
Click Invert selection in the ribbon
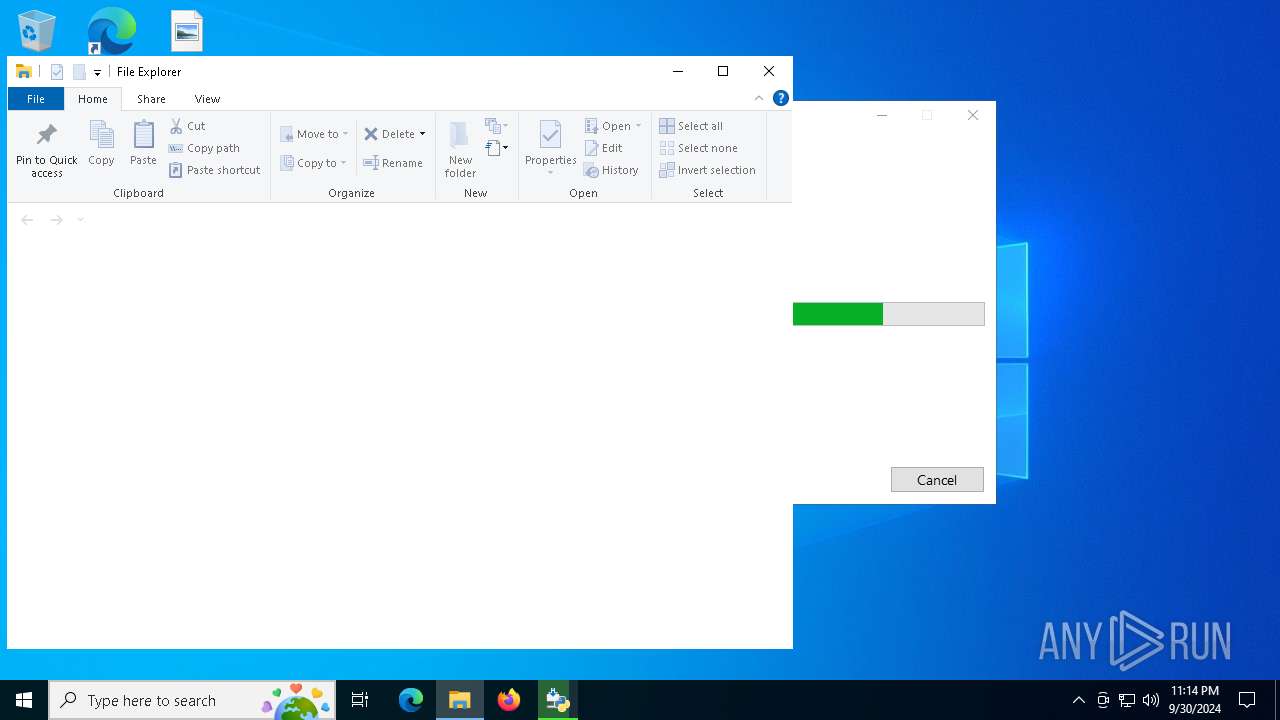[707, 170]
